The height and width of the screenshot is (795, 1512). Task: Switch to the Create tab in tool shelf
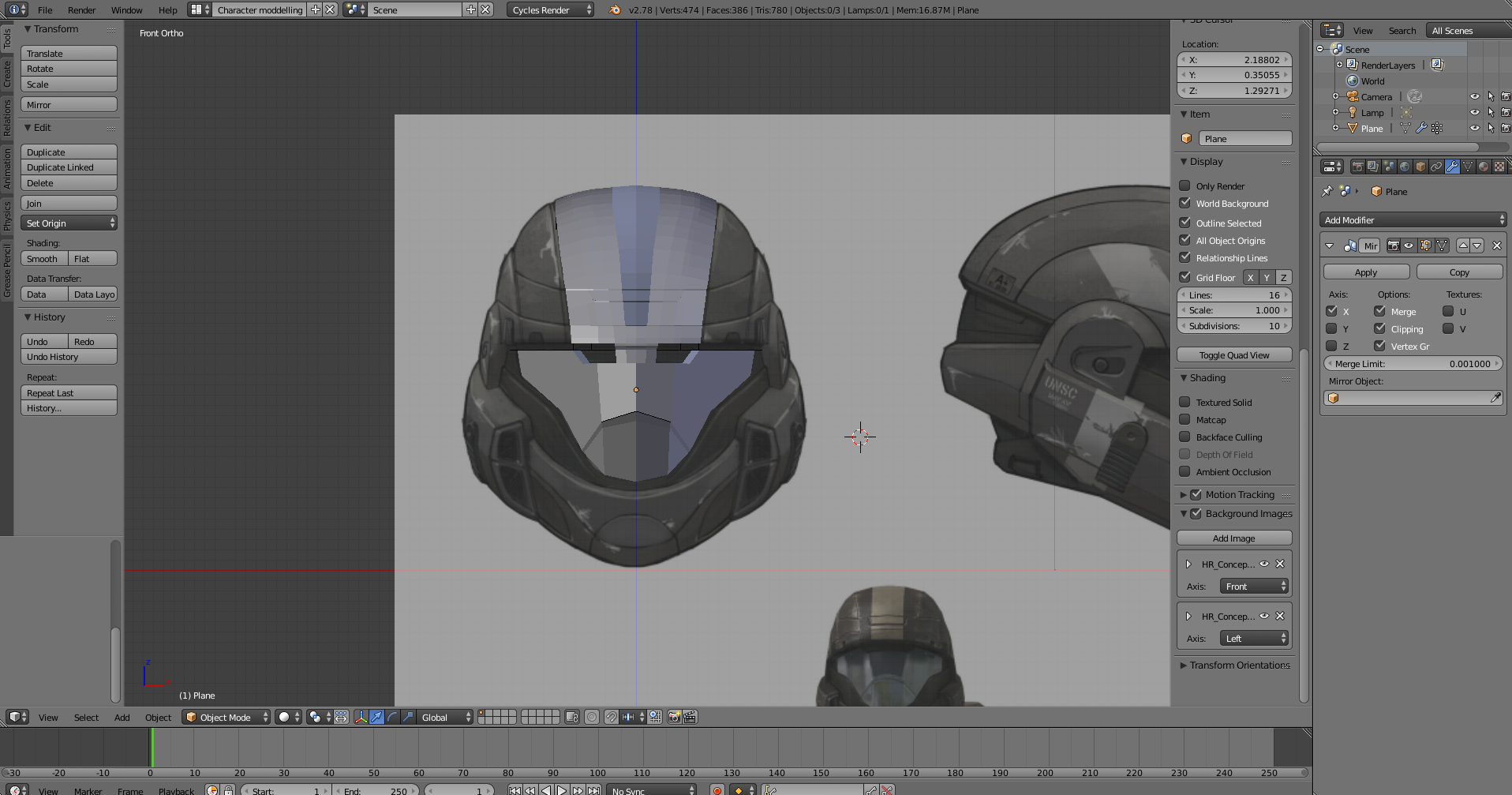(x=7, y=75)
